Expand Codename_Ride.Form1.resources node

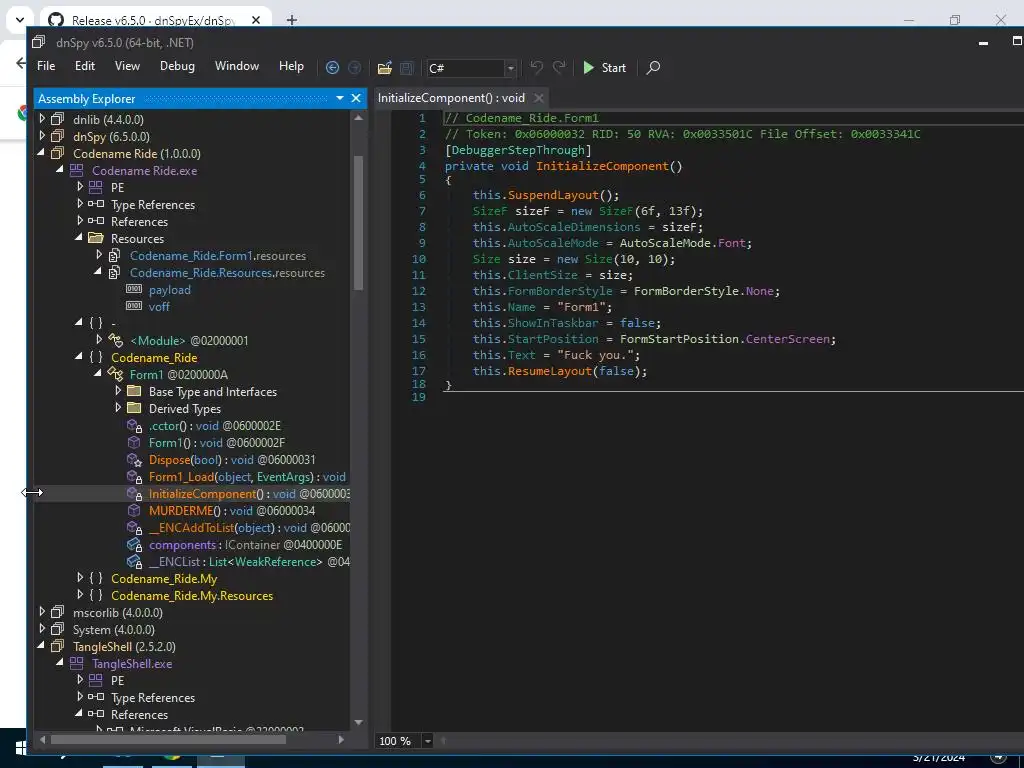99,255
